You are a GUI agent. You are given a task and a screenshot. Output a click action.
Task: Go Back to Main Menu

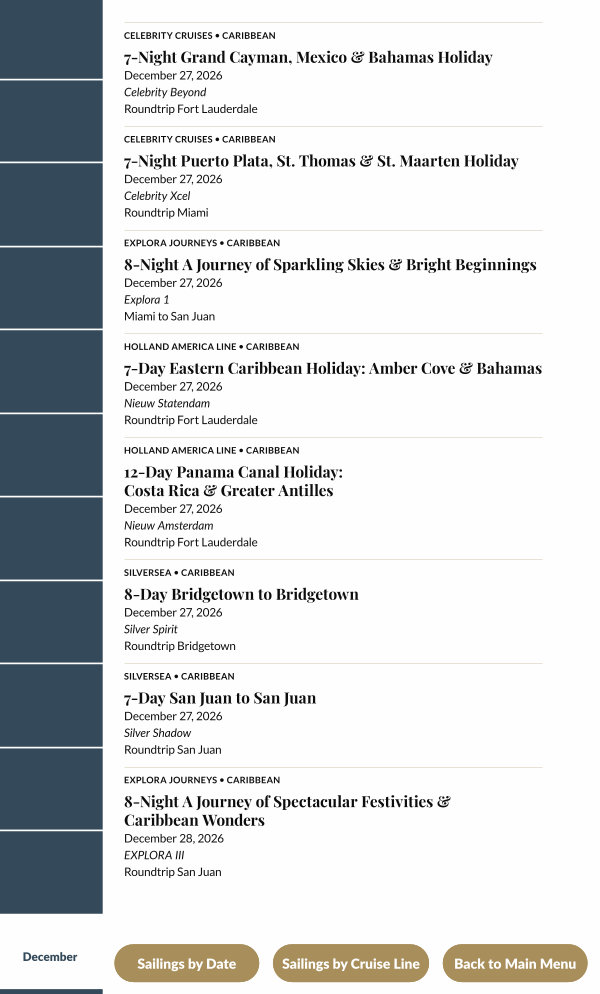point(515,964)
